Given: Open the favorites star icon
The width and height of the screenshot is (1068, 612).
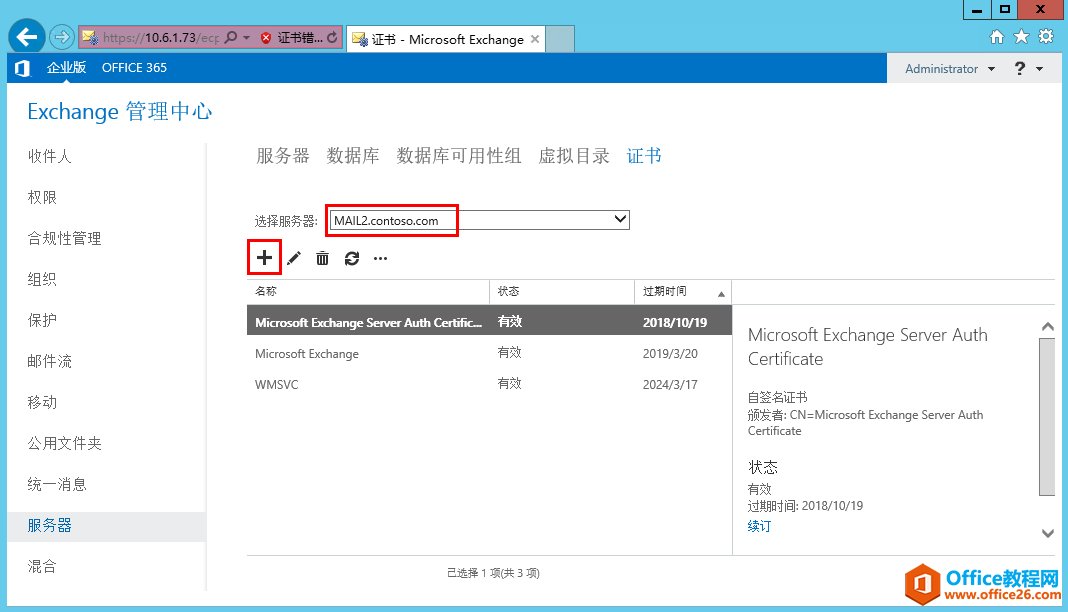Looking at the screenshot, I should (x=1019, y=36).
